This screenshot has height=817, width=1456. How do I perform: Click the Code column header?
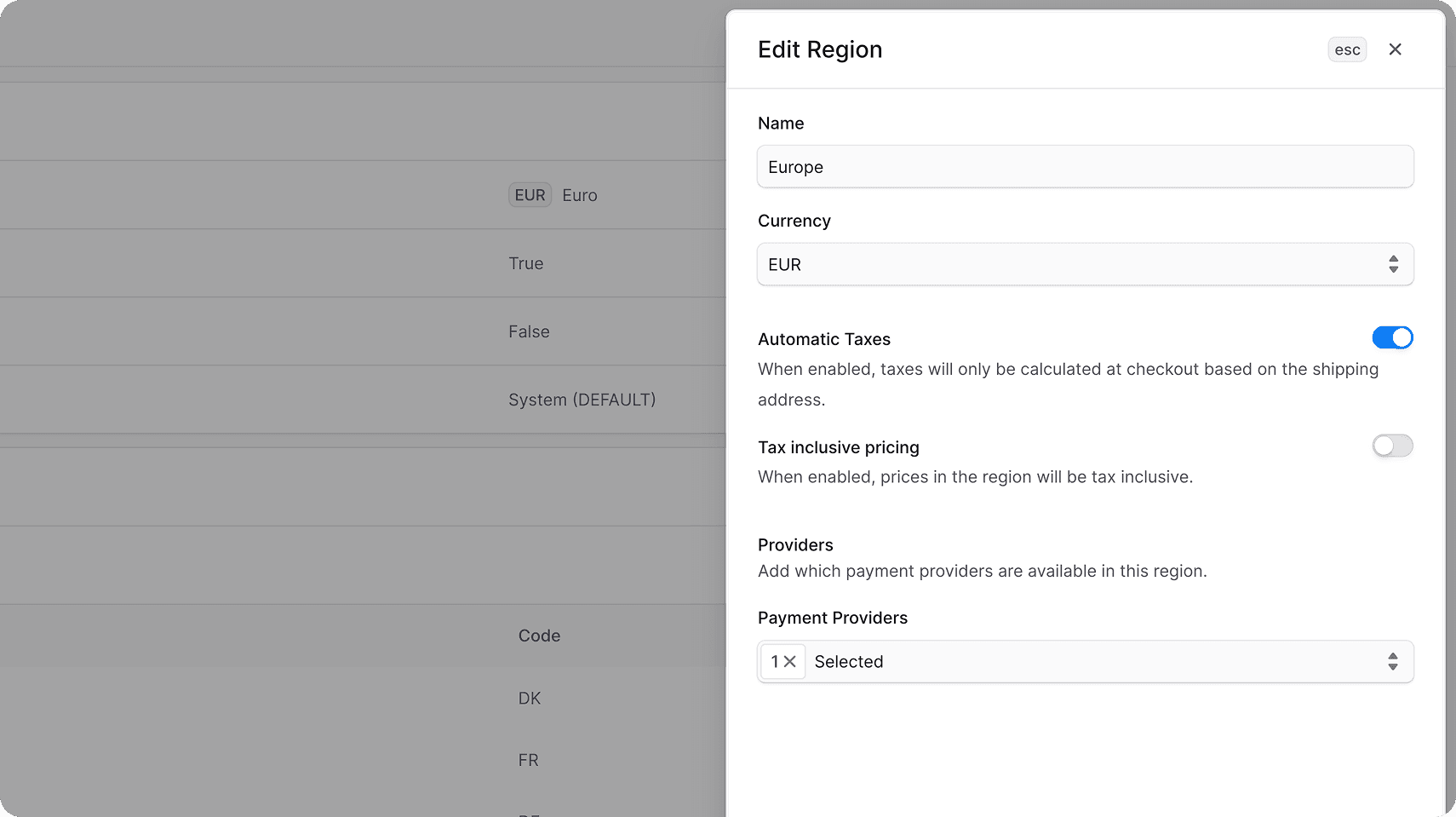(539, 636)
